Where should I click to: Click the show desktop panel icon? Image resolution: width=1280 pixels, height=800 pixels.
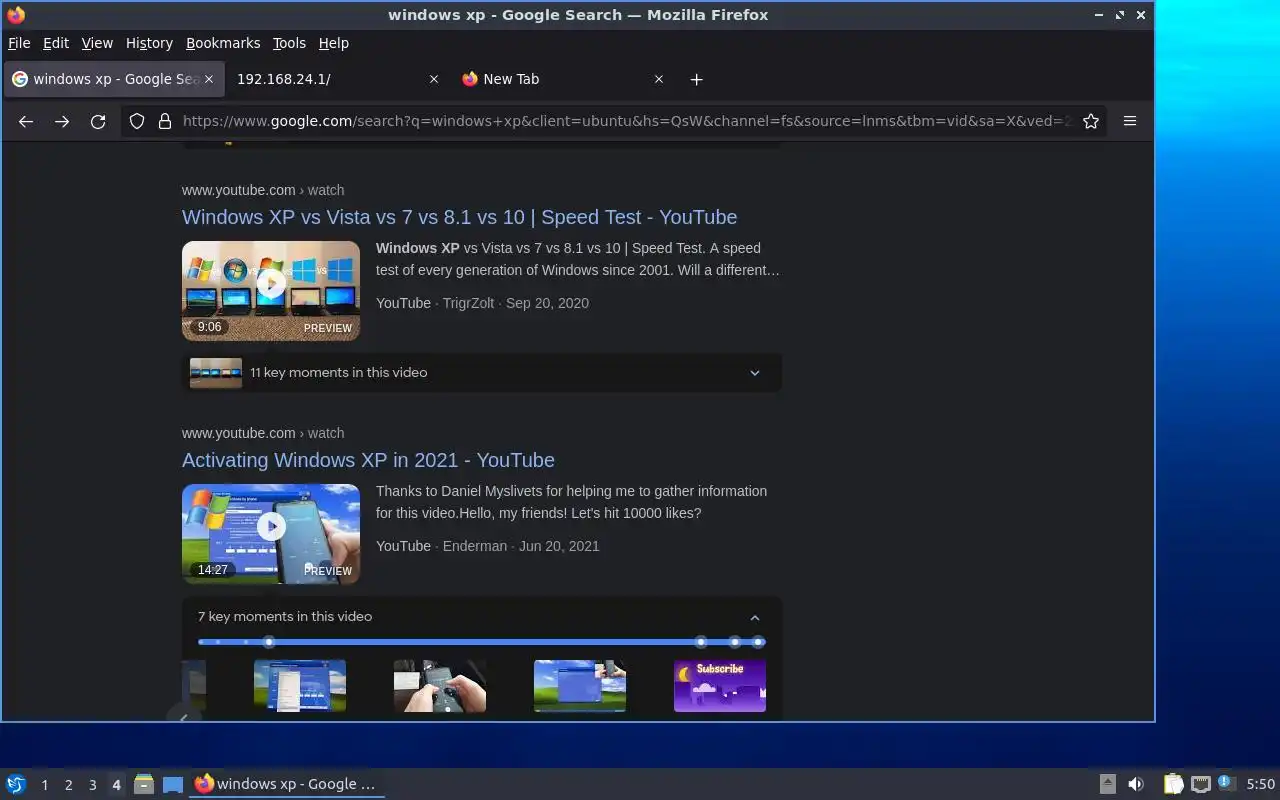coord(173,784)
